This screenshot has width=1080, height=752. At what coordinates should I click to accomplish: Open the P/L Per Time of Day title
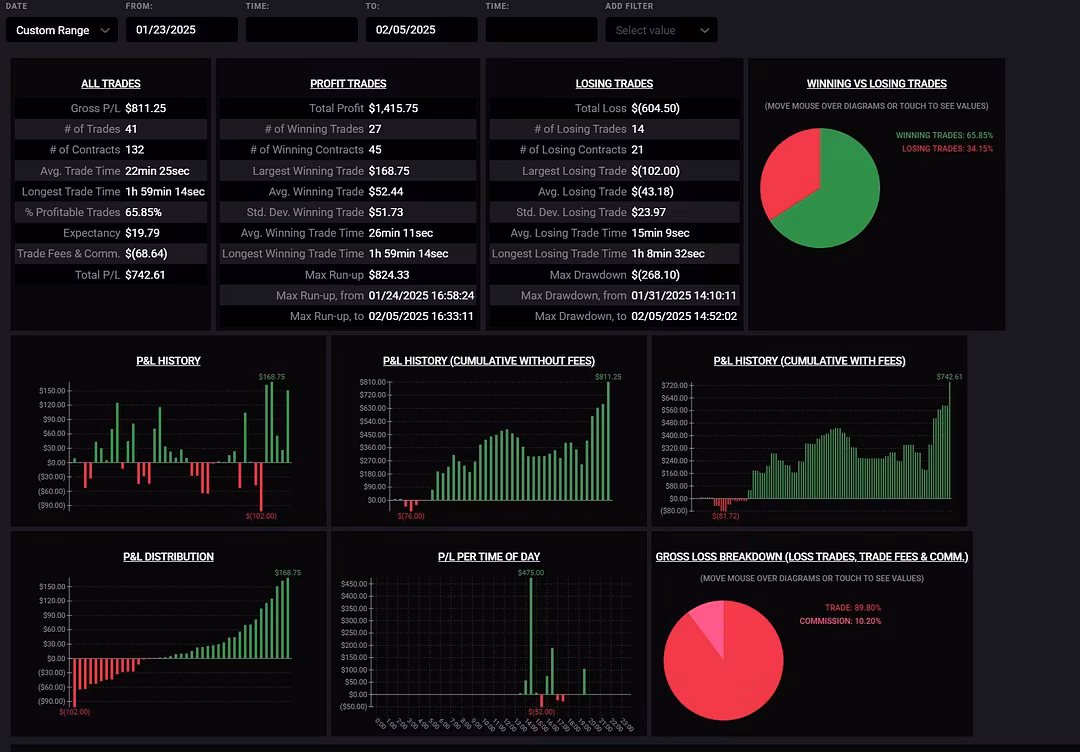tap(489, 557)
